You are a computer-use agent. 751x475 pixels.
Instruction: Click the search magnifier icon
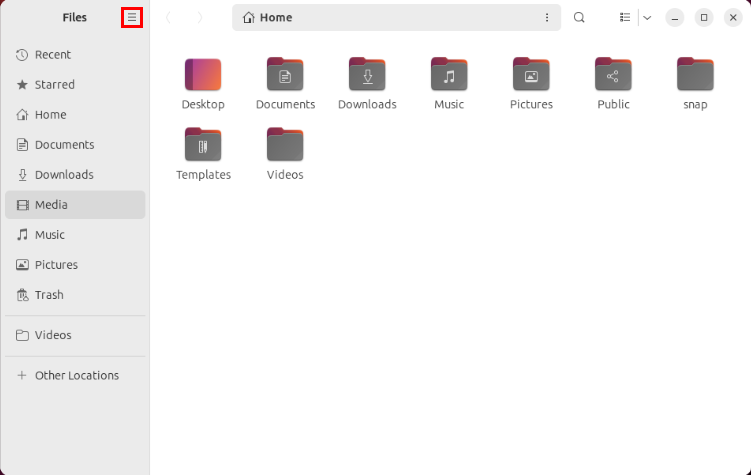(x=579, y=17)
